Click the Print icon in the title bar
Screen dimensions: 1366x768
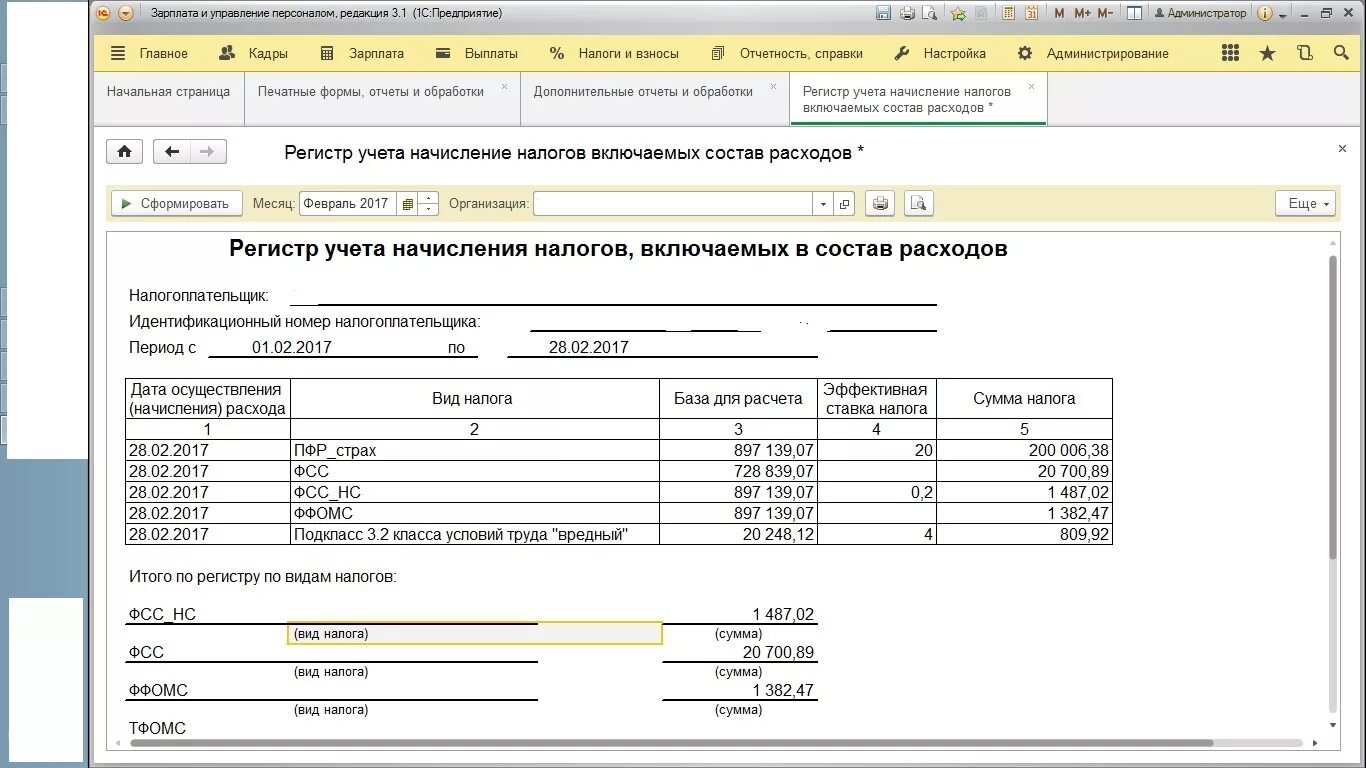coord(907,13)
